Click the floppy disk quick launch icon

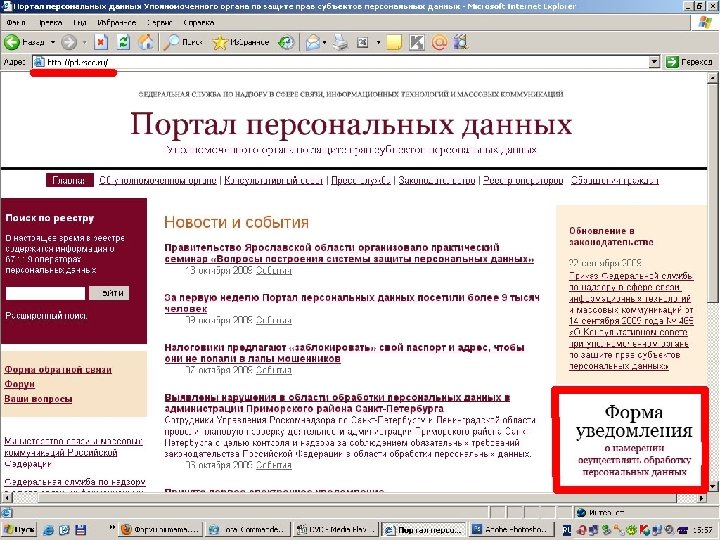pos(80,529)
